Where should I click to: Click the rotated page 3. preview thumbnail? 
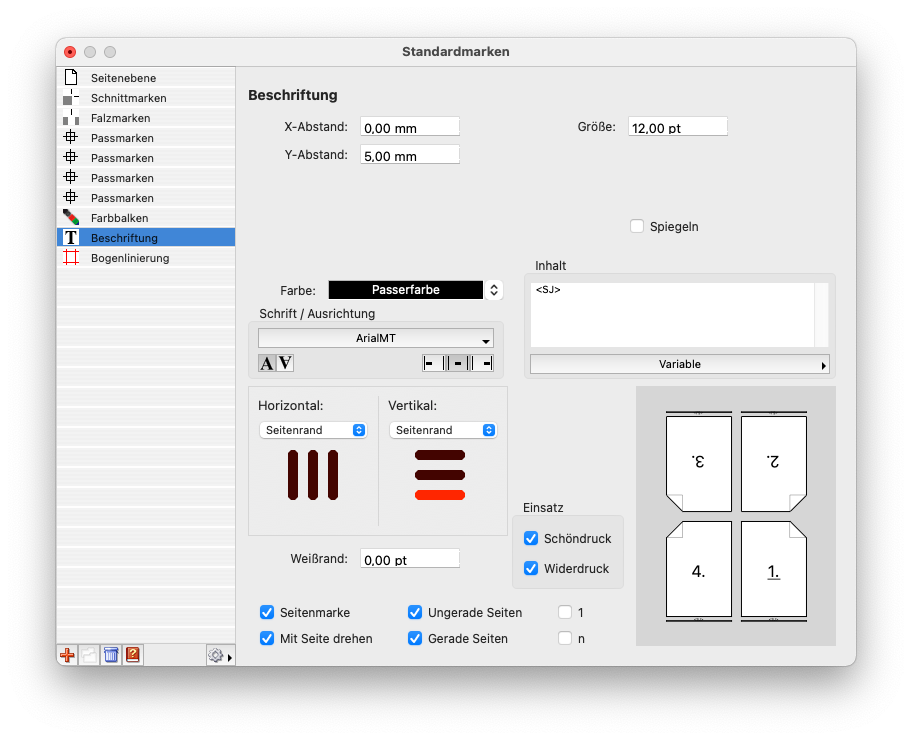pyautogui.click(x=699, y=463)
